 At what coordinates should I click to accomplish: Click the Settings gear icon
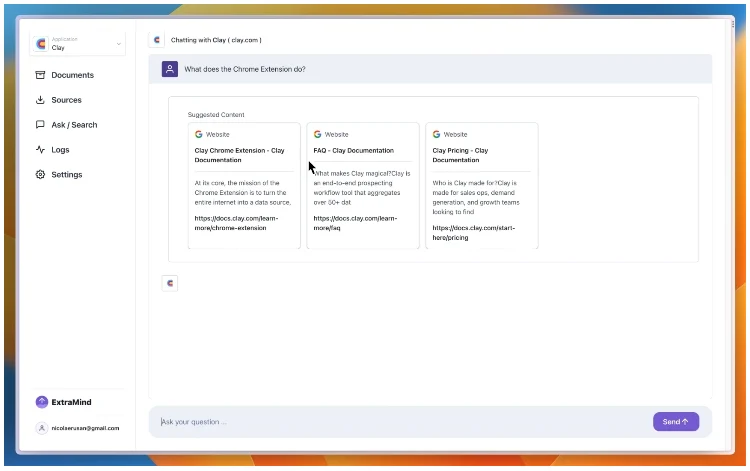click(40, 175)
